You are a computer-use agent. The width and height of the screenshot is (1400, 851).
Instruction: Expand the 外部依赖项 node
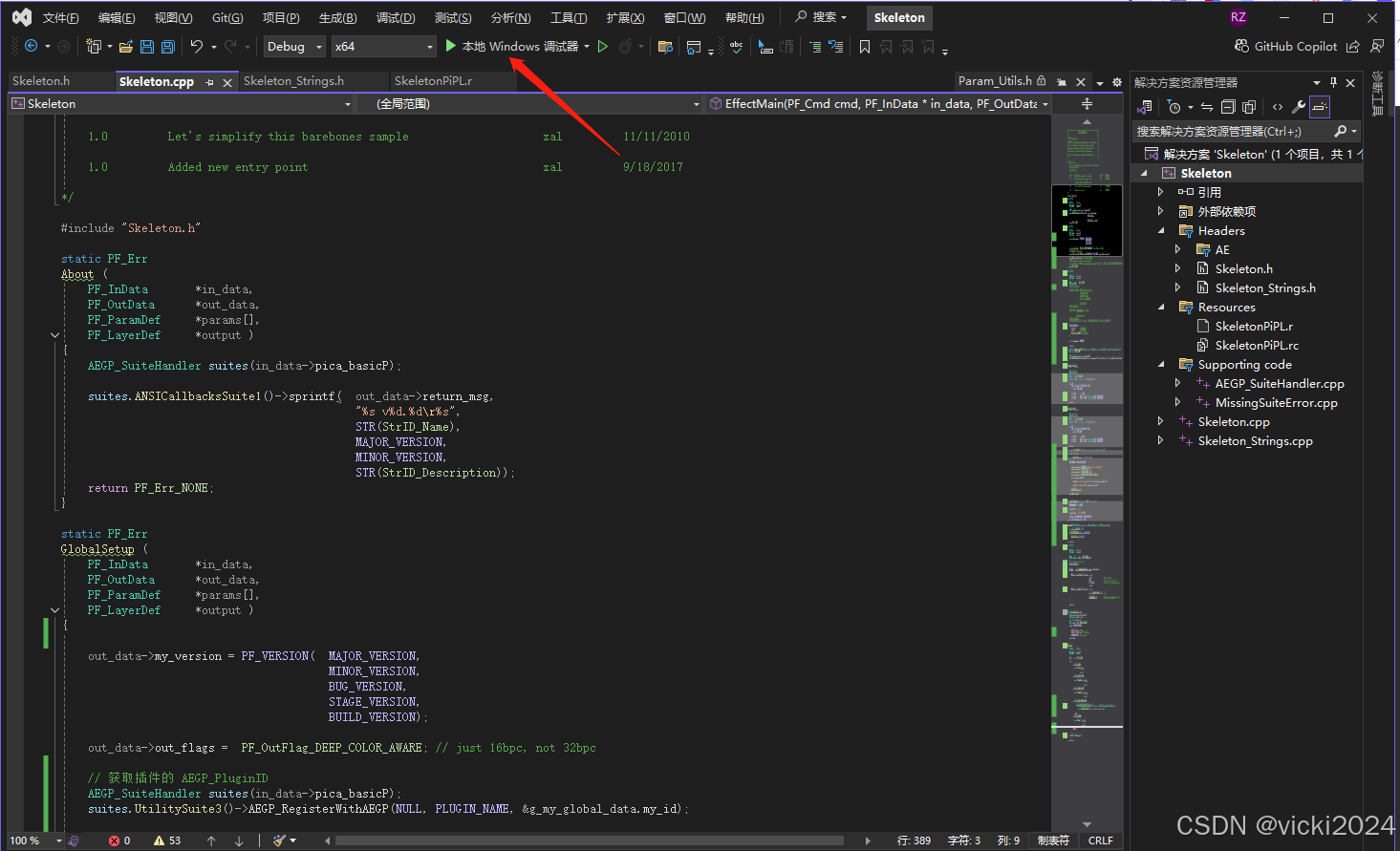point(1161,211)
